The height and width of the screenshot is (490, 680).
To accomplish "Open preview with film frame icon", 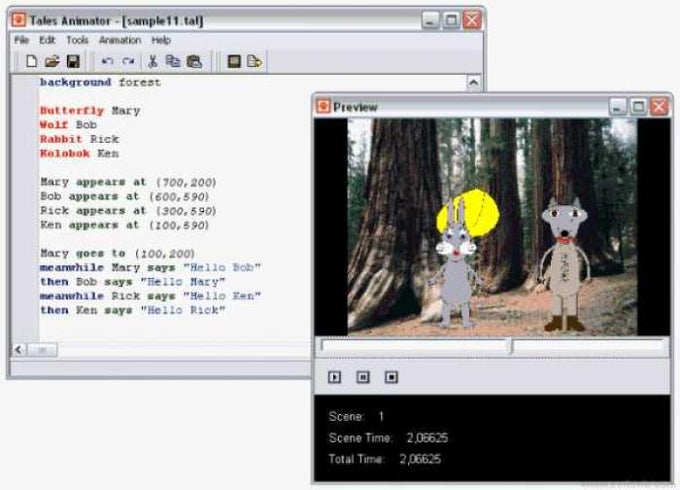I will 234,61.
